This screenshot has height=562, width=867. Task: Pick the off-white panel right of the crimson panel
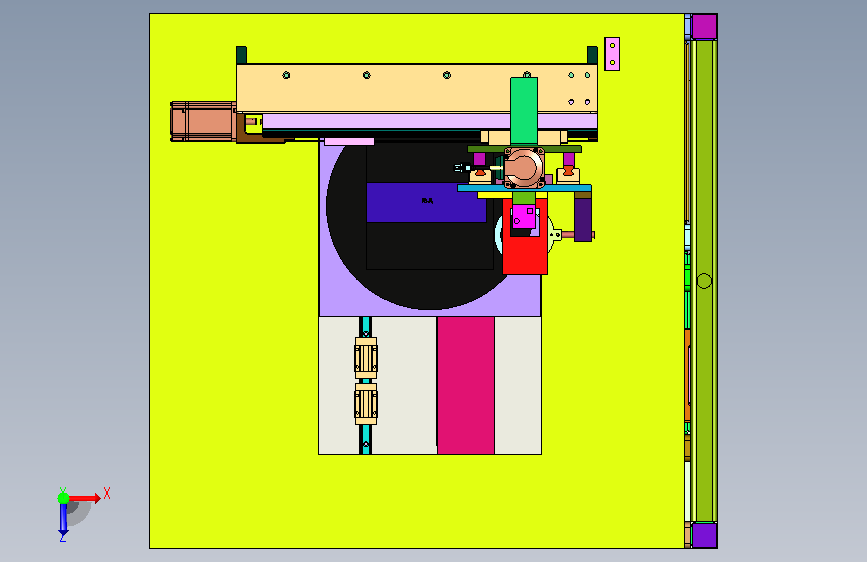point(518,386)
